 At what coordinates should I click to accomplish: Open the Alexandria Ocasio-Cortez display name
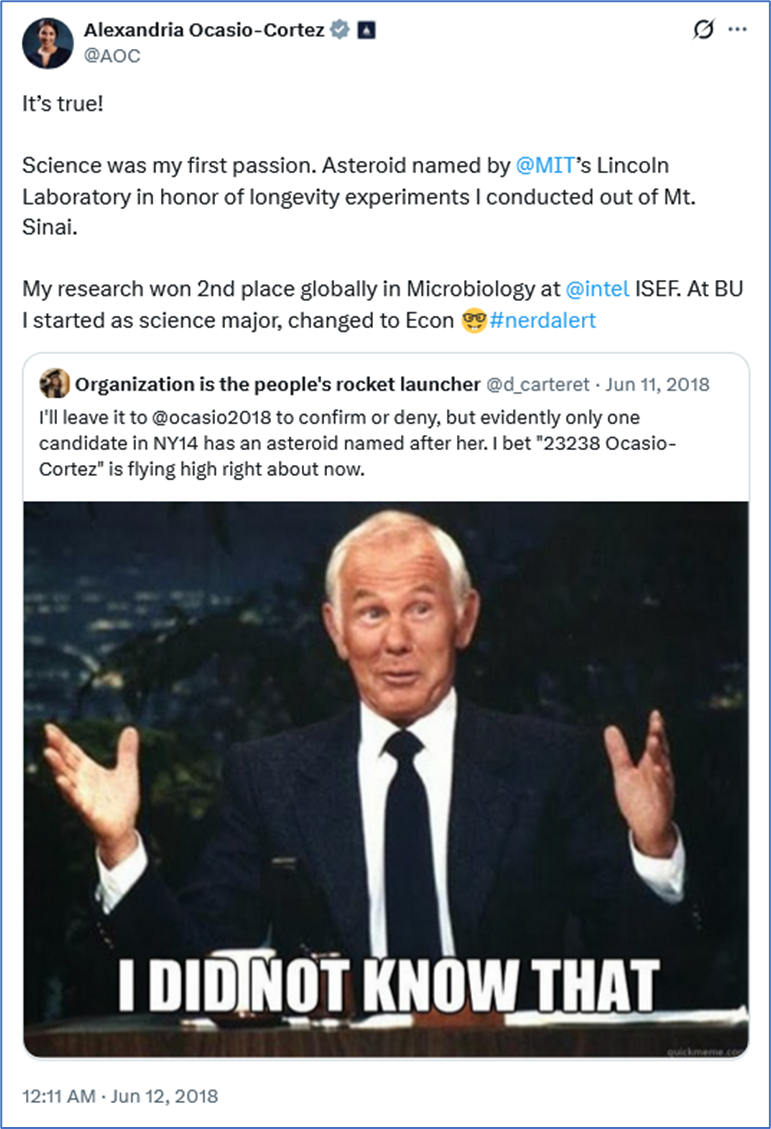204,31
